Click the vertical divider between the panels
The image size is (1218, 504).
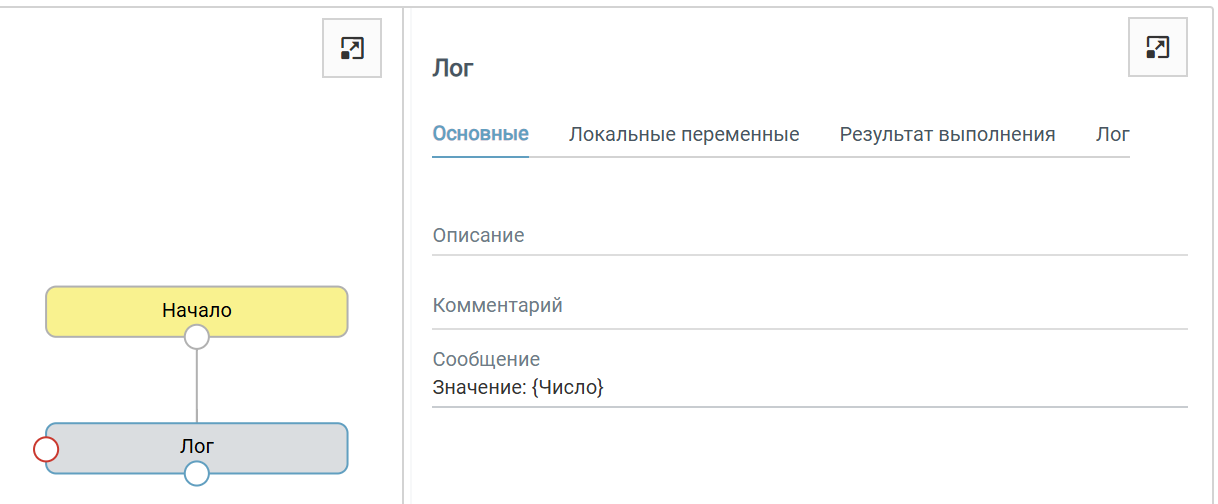tap(403, 250)
